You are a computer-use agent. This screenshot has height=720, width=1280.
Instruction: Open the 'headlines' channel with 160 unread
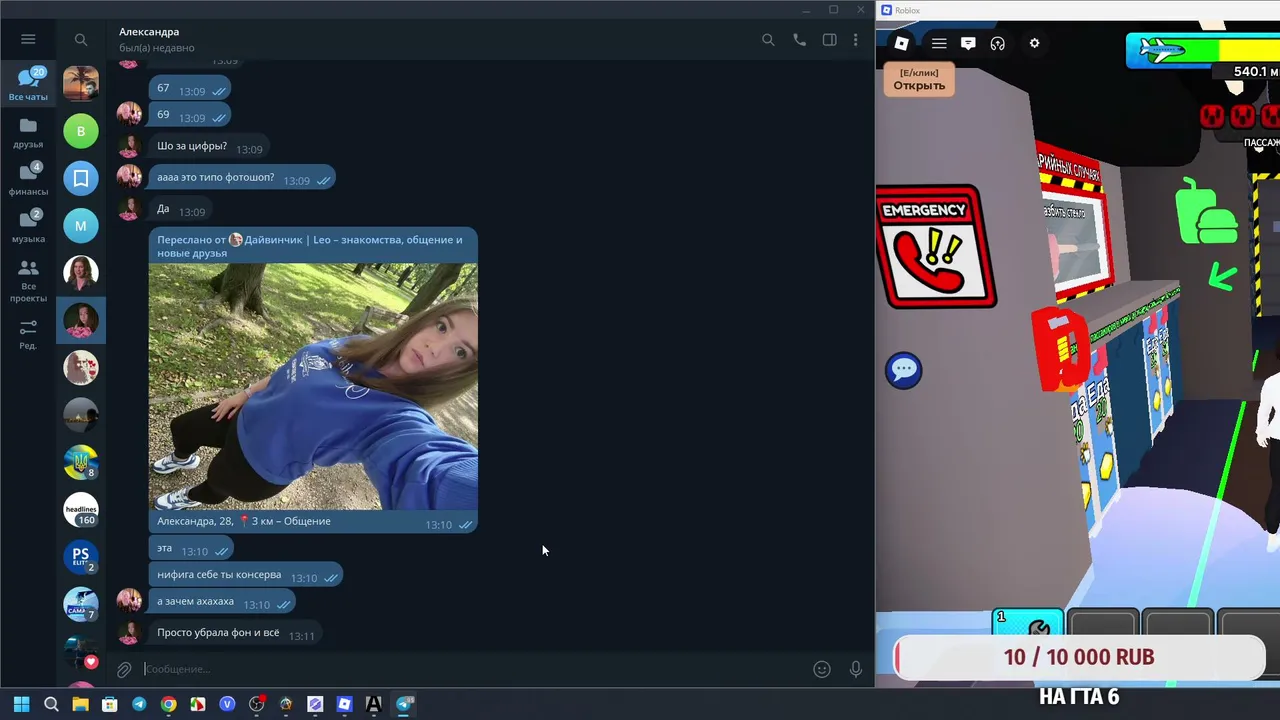pyautogui.click(x=81, y=510)
